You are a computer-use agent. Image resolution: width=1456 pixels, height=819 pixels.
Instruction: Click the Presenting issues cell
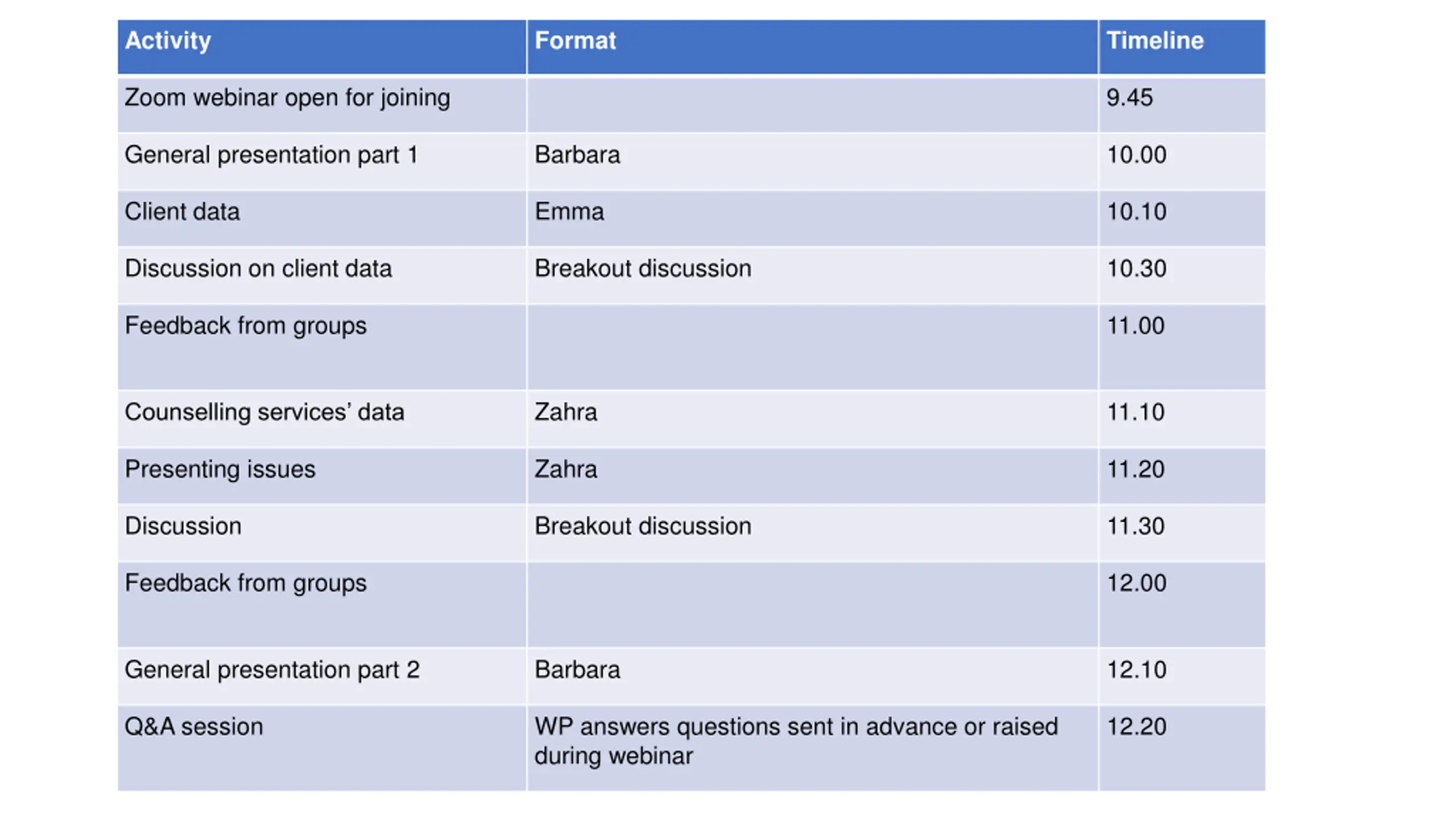tap(322, 475)
